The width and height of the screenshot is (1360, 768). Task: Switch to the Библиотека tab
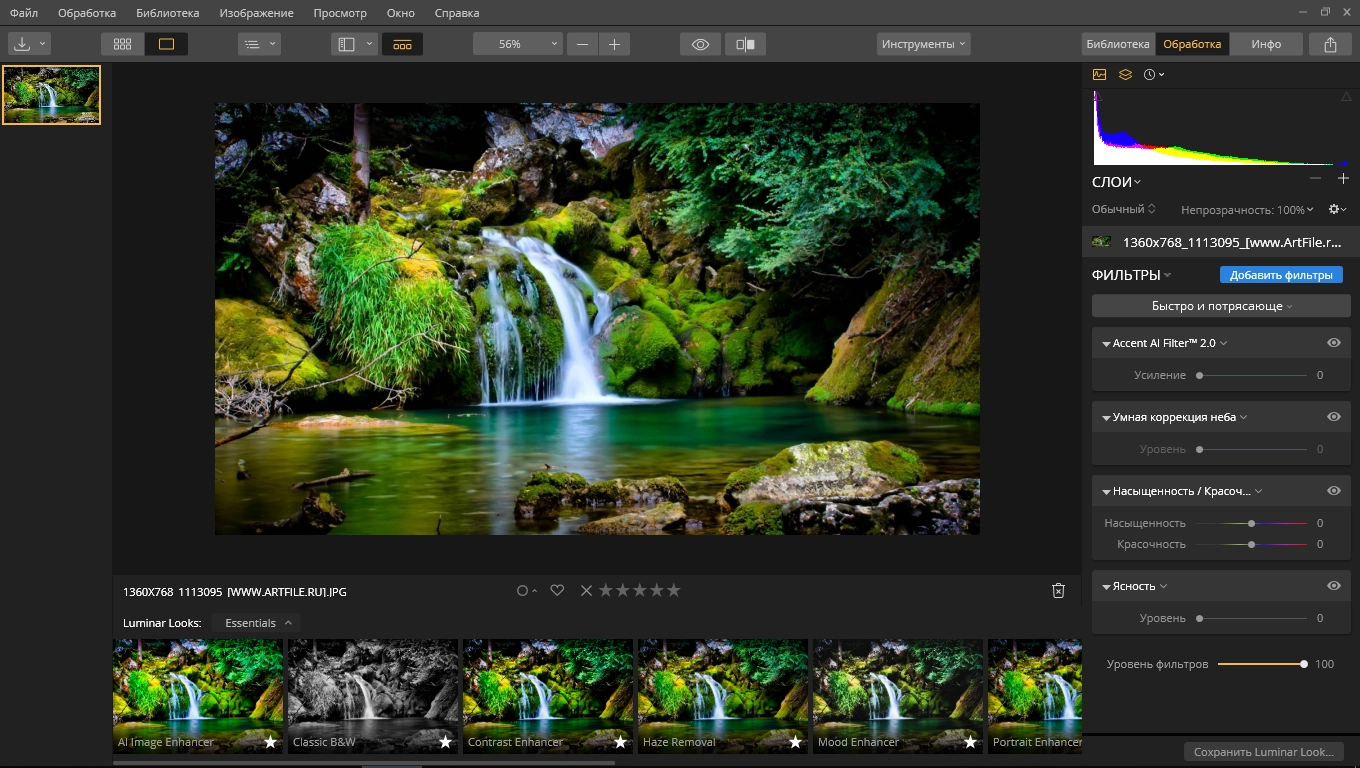tap(1118, 44)
